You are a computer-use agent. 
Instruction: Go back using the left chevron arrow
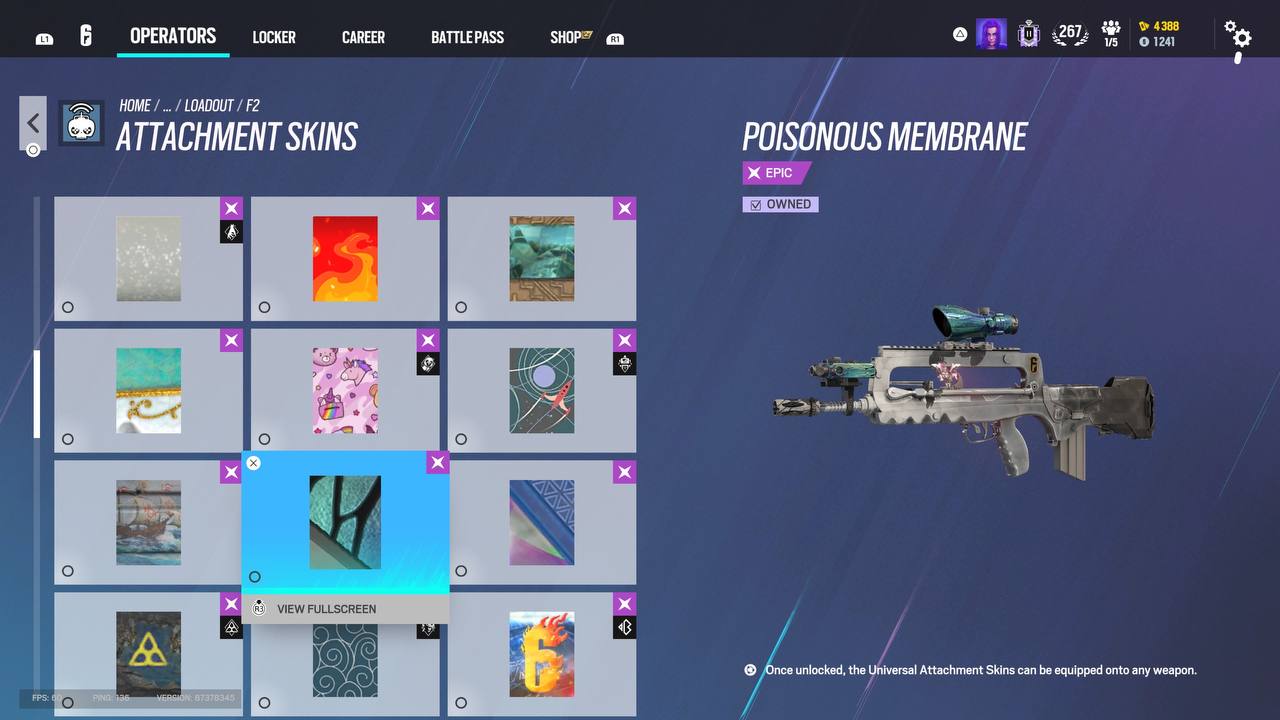[33, 123]
